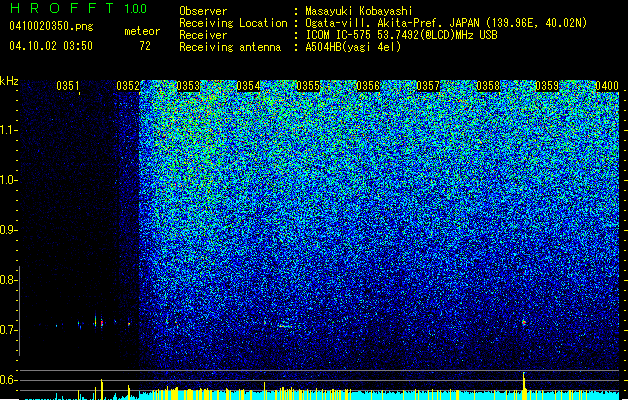Viewport: 629px width, 400px height.
Task: Click the 0.9 kHz axis label
Action: [x=9, y=230]
